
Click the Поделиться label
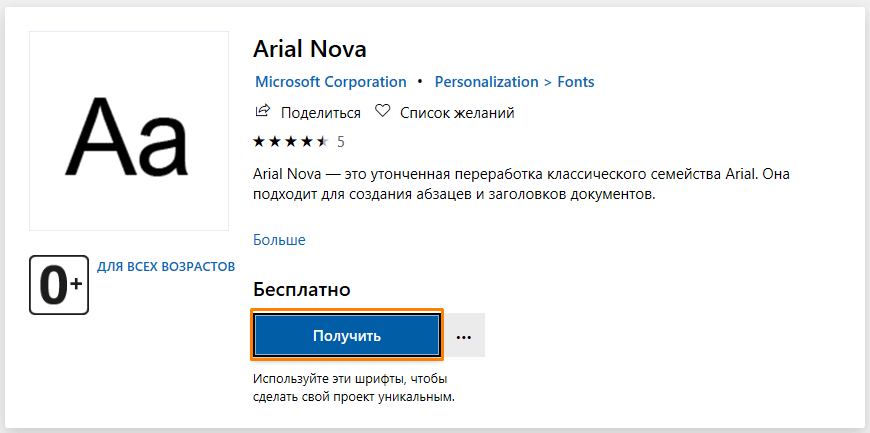click(x=320, y=113)
